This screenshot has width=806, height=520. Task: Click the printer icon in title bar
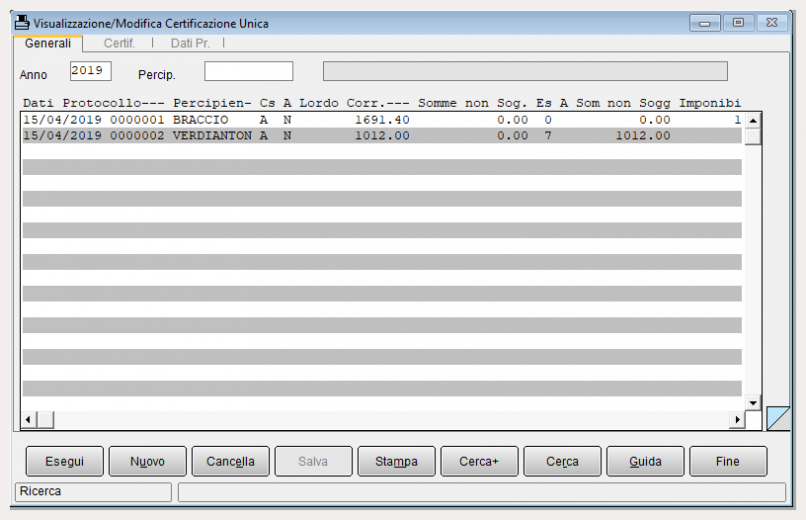tap(22, 23)
